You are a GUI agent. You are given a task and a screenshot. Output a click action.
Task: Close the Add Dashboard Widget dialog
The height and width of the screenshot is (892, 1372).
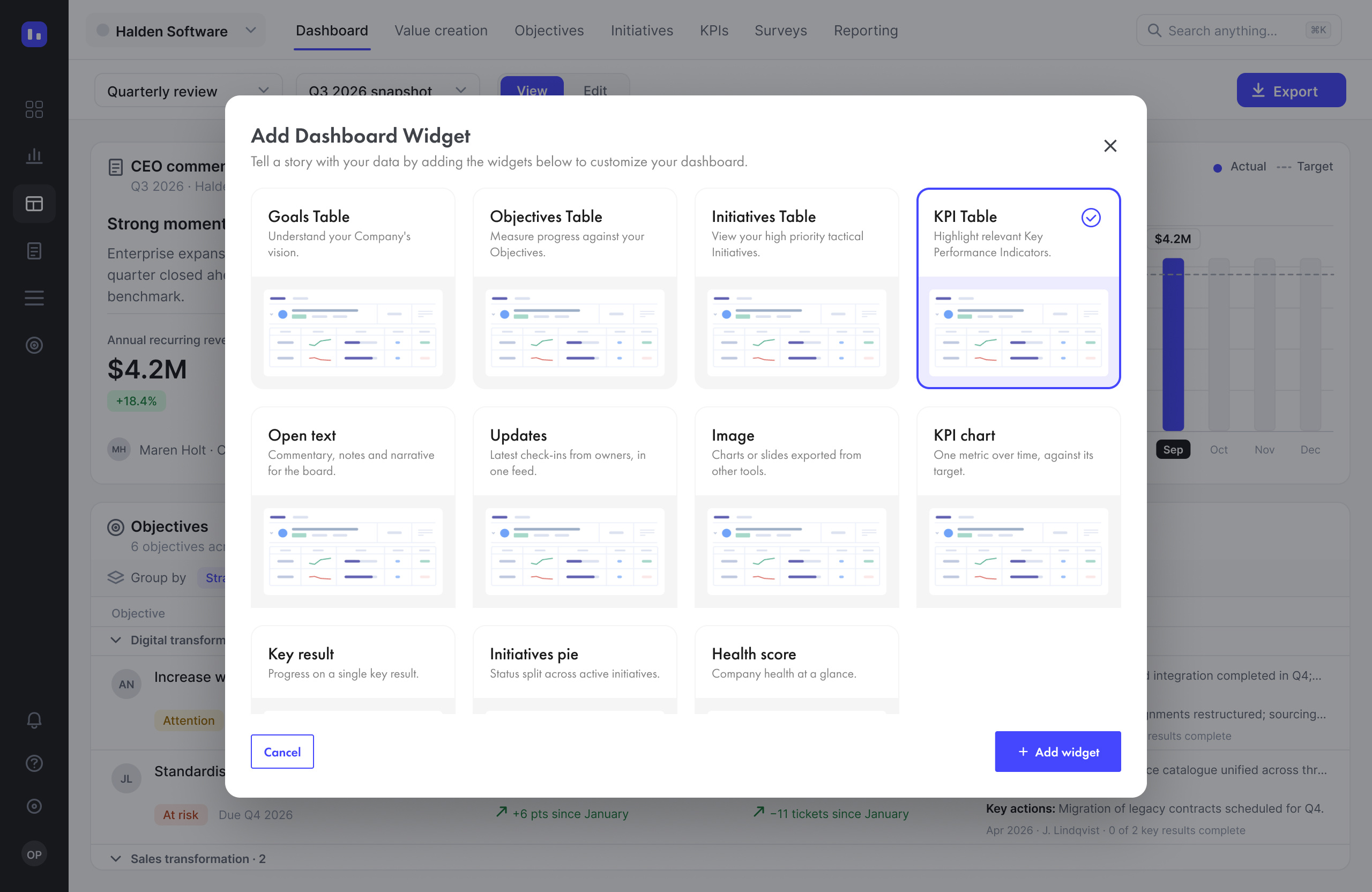coord(1110,146)
